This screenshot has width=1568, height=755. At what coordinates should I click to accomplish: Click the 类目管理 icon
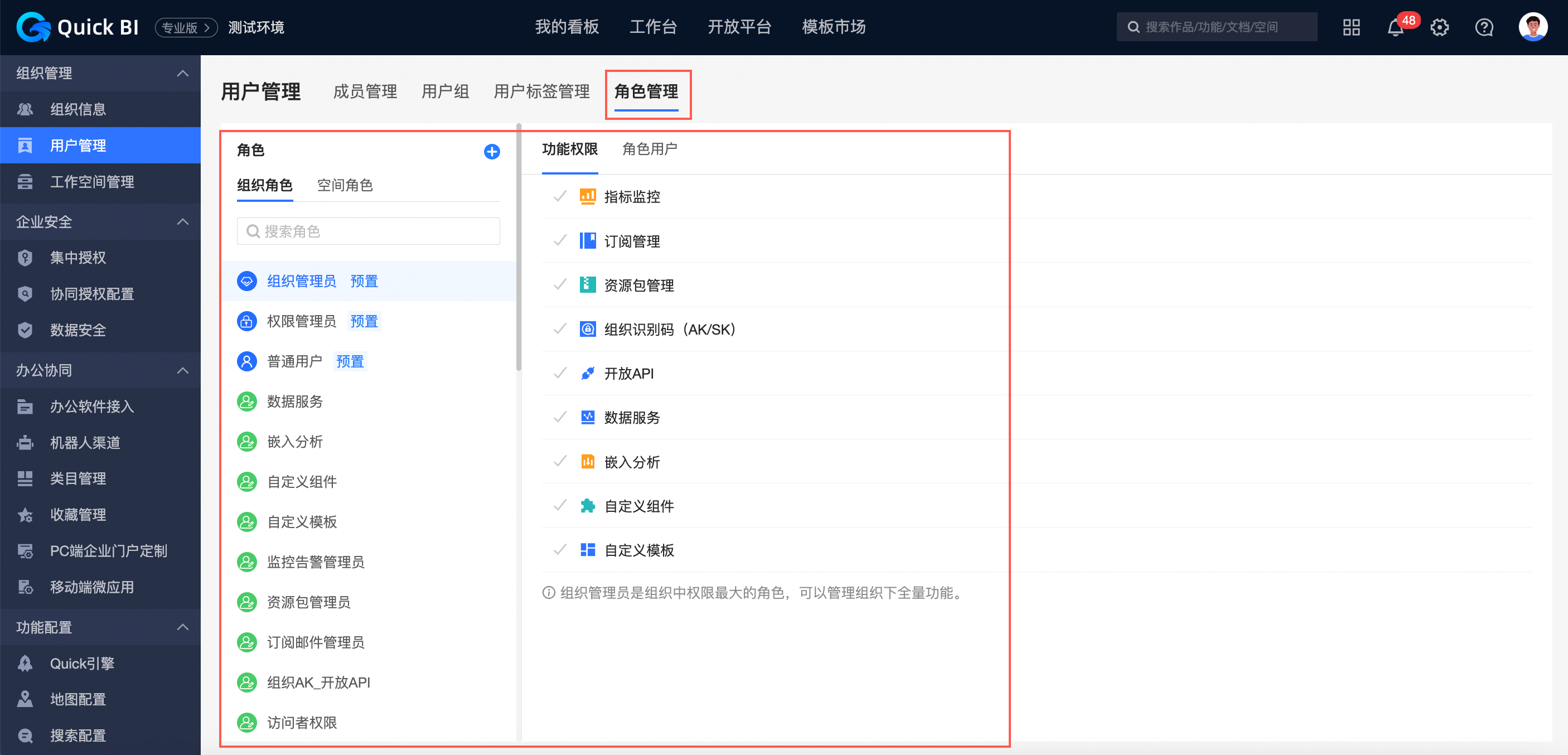[25, 478]
